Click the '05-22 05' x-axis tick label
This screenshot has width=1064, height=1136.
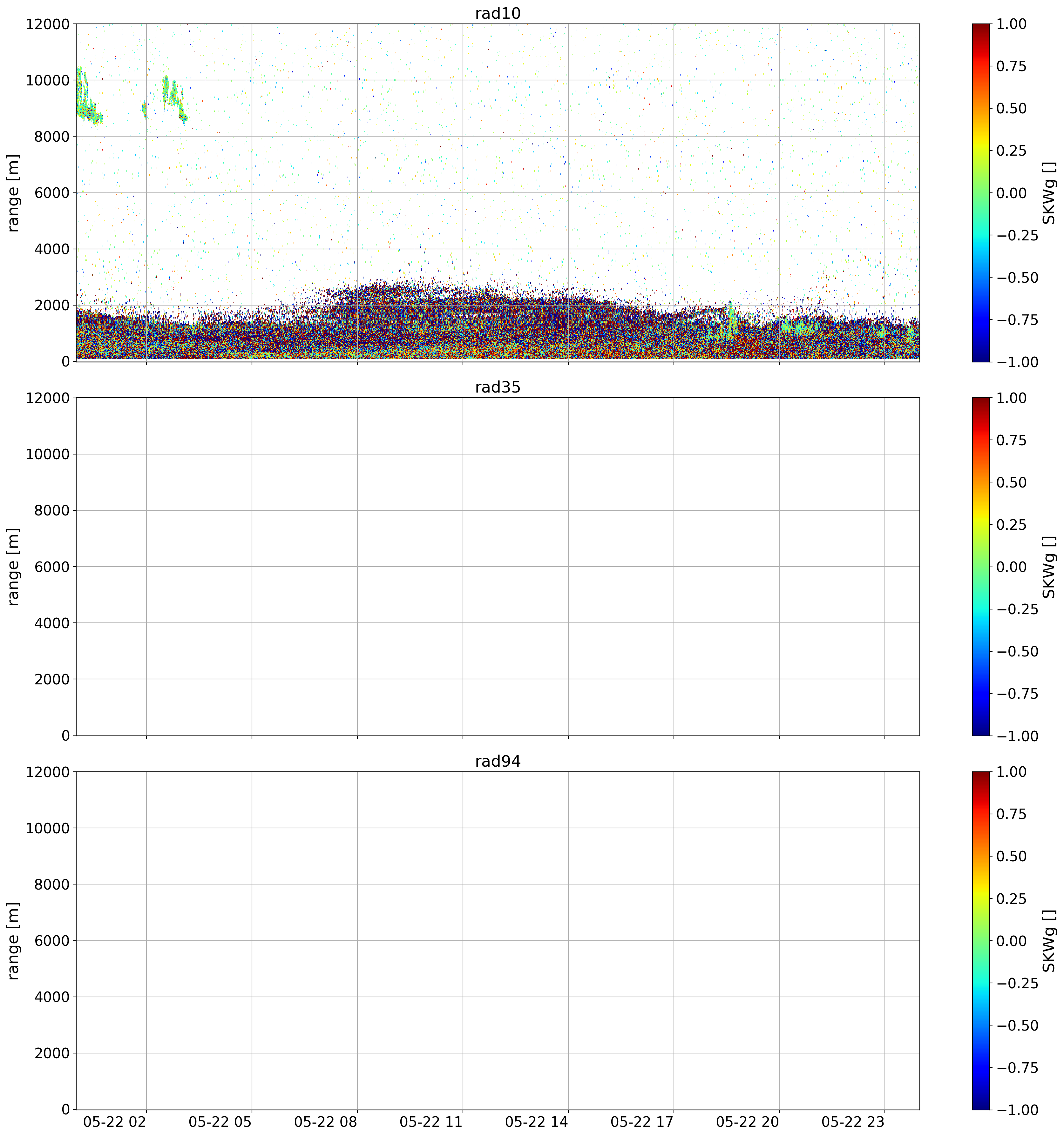(220, 1122)
